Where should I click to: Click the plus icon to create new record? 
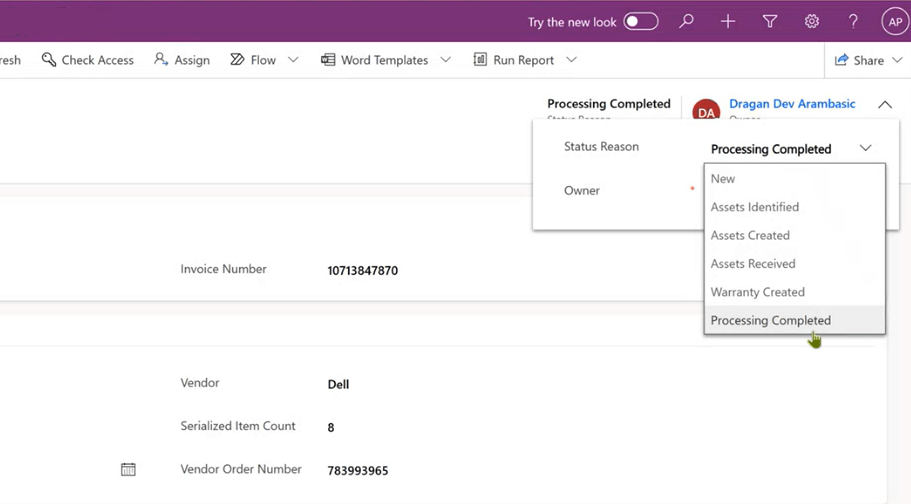point(728,21)
